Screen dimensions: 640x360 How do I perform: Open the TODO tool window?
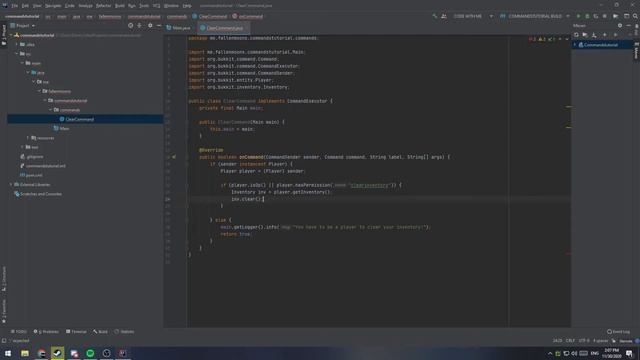pos(19,331)
